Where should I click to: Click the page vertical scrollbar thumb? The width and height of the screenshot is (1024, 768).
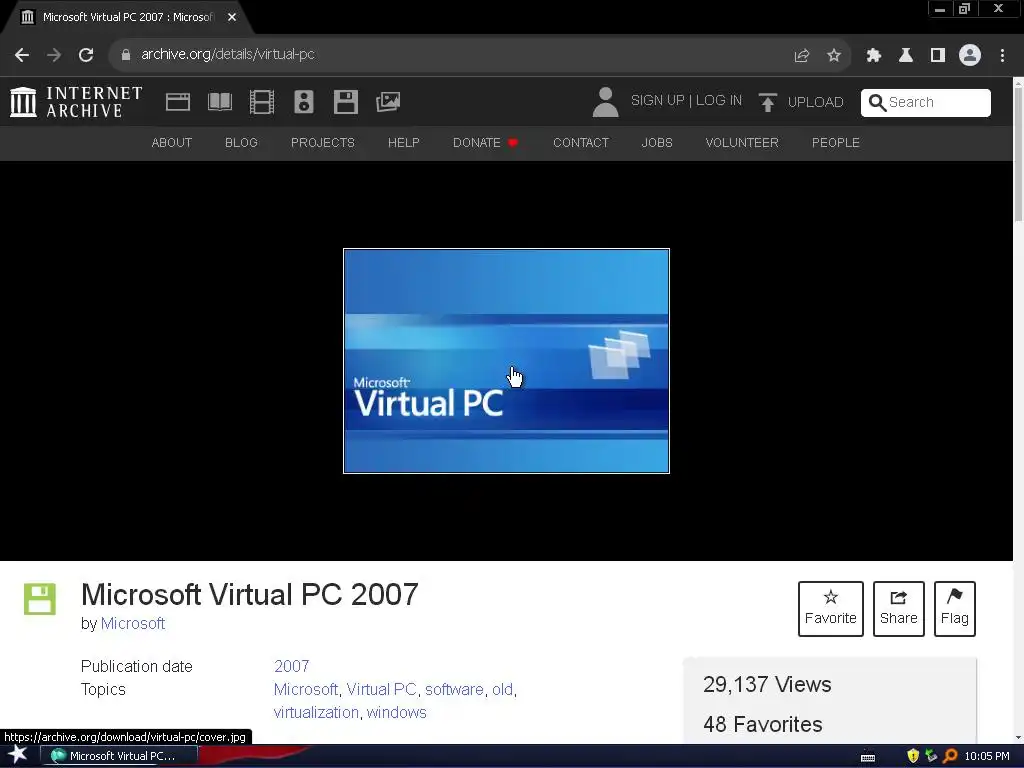coord(1018,153)
